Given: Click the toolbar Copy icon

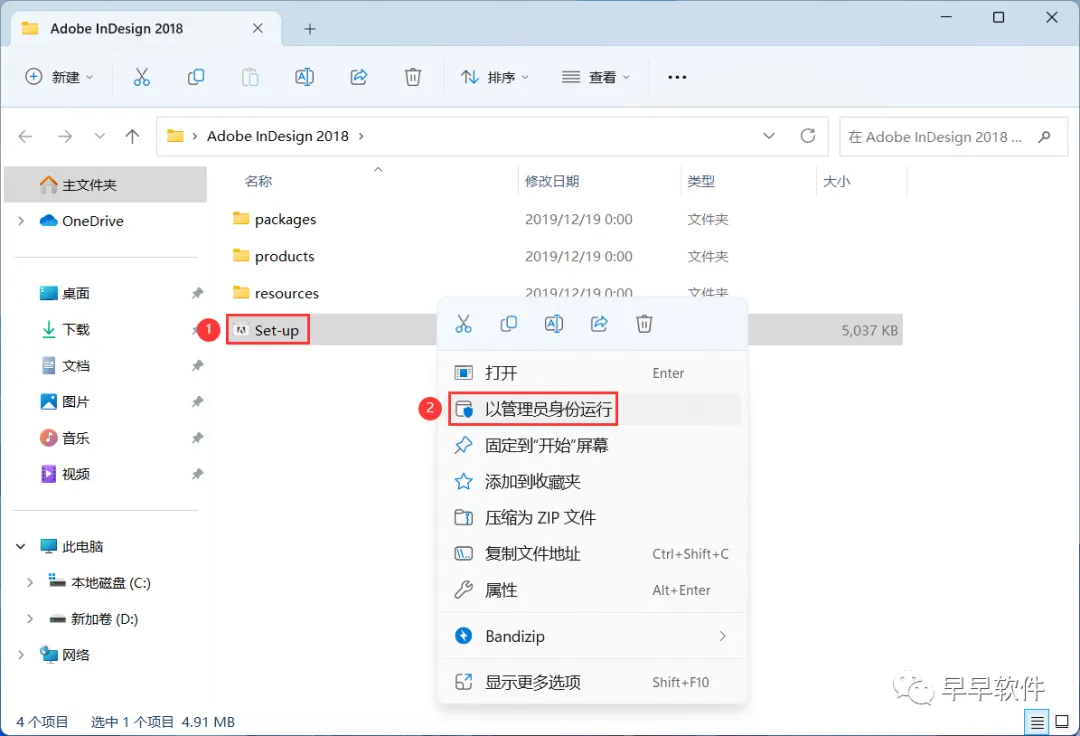Looking at the screenshot, I should pos(196,77).
